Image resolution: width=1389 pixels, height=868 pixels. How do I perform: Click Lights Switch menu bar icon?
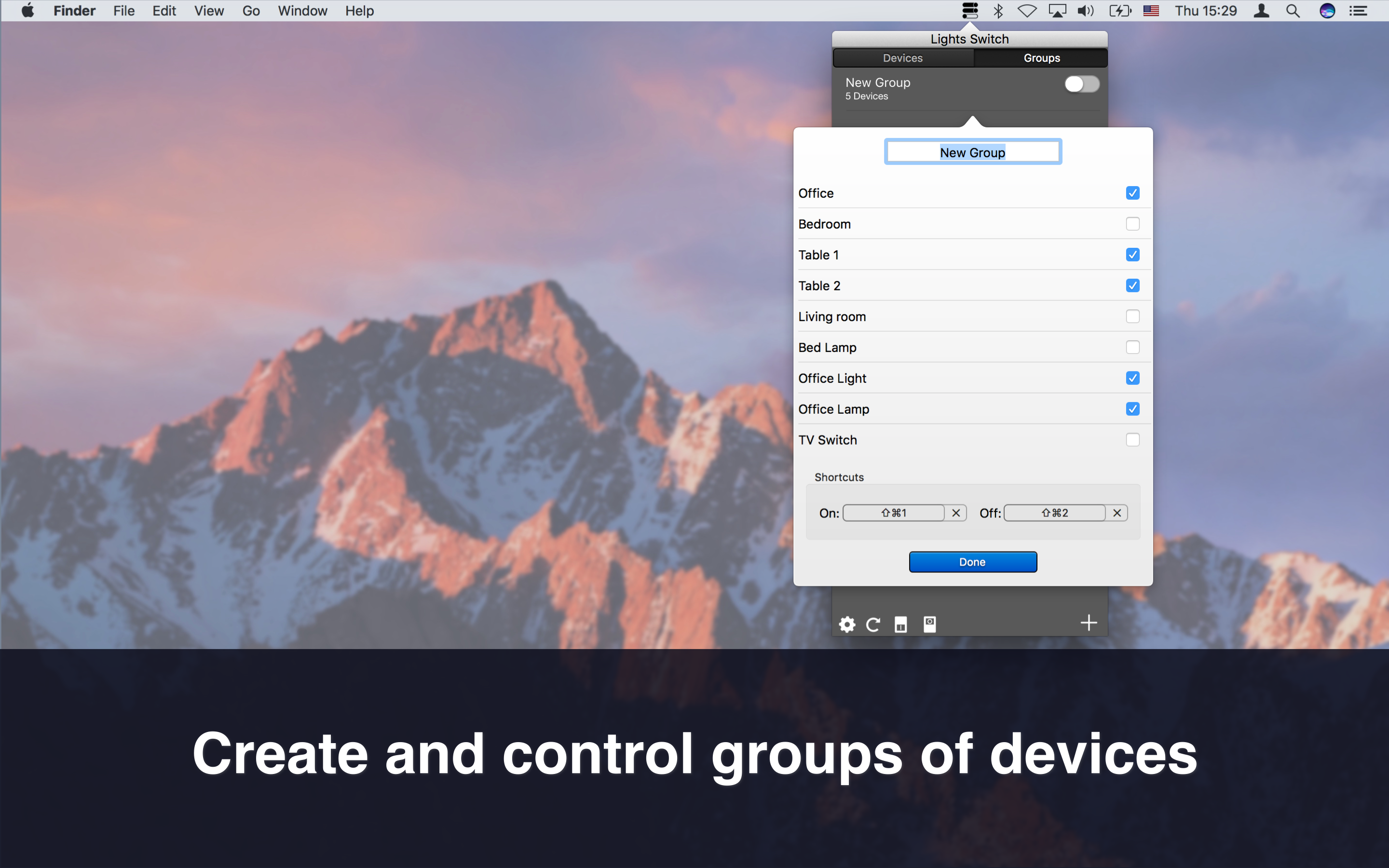pos(969,11)
